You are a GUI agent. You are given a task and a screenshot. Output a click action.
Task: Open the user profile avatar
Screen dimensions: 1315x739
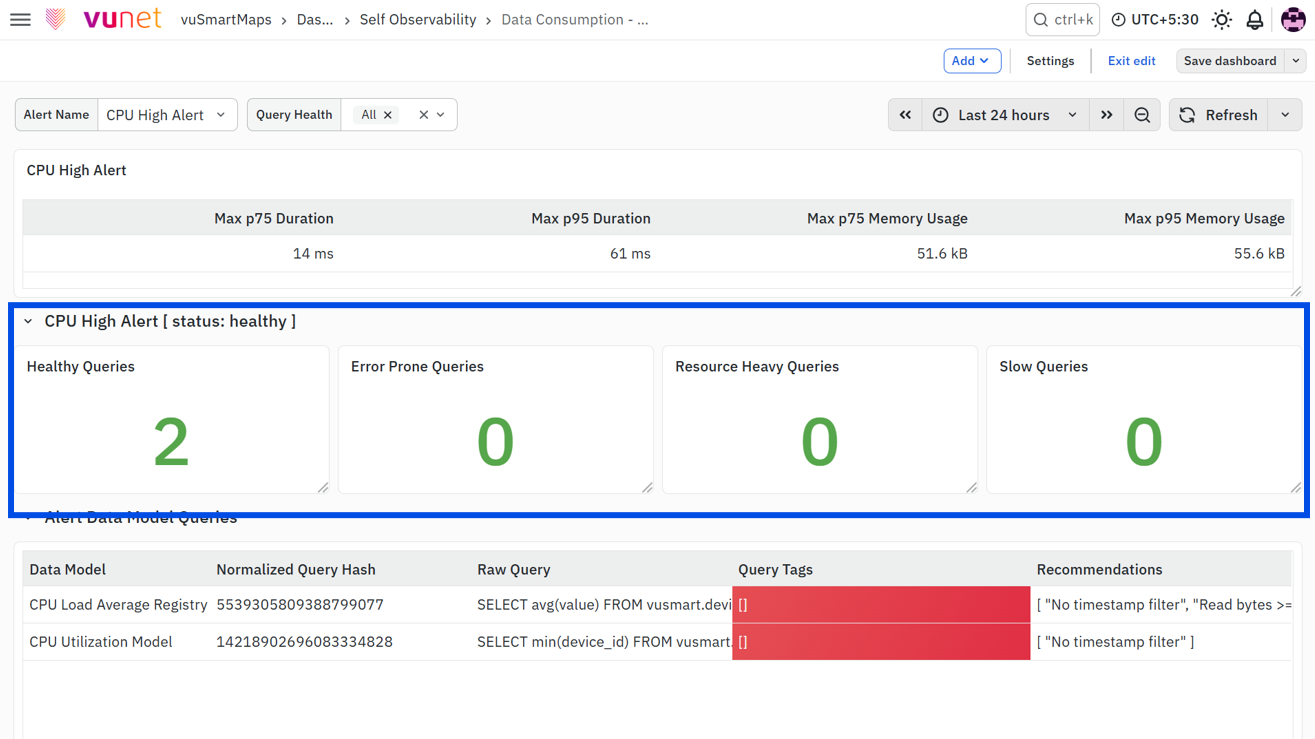pos(1293,20)
